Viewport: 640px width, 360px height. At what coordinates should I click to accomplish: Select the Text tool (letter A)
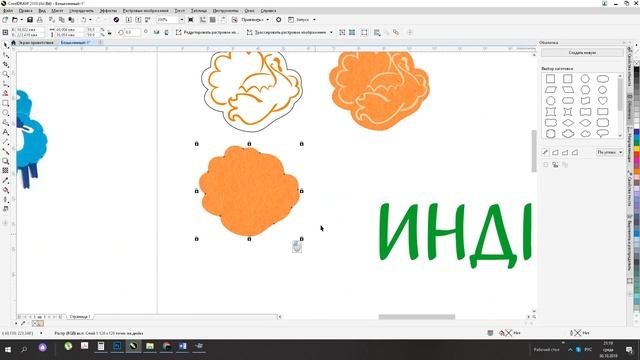pyautogui.click(x=5, y=132)
